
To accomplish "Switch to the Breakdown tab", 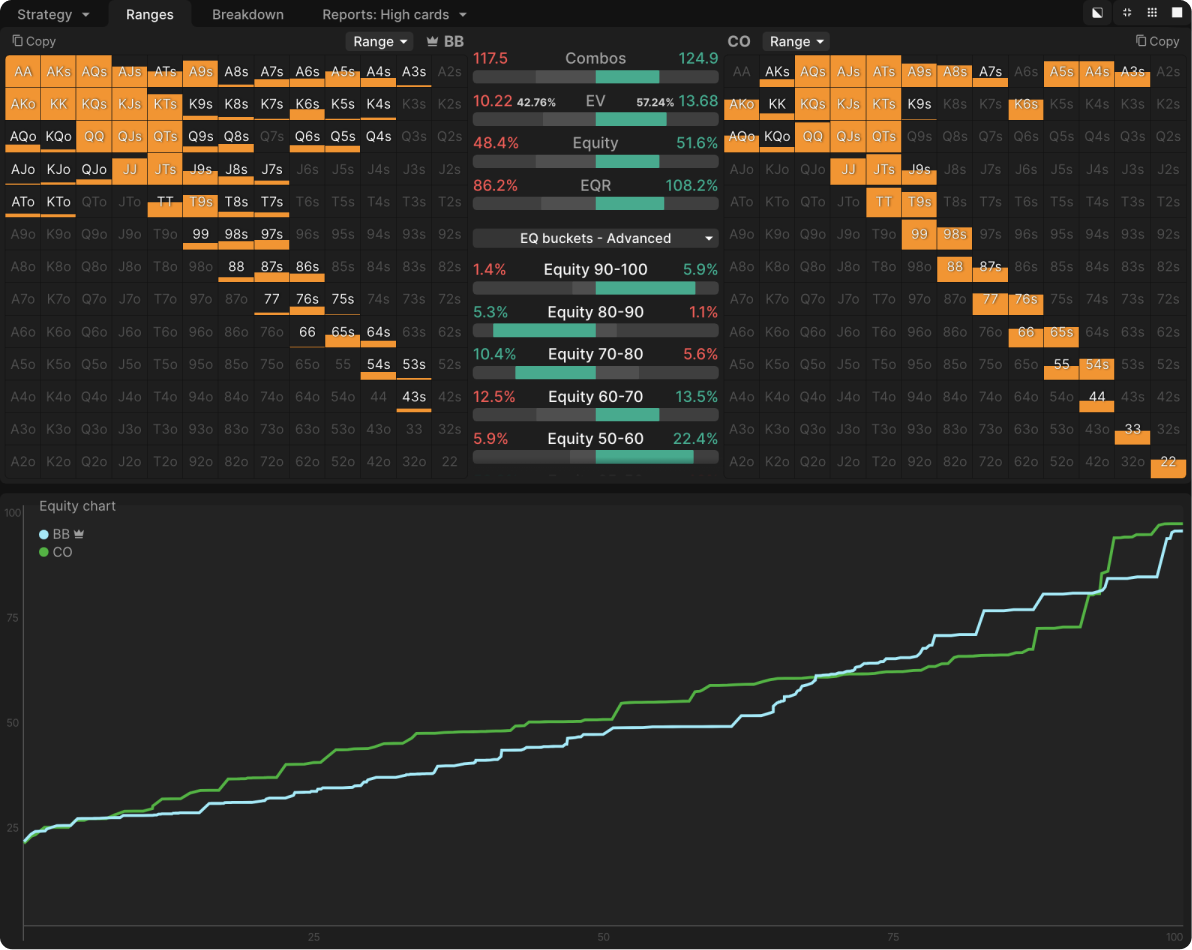I will (x=247, y=14).
